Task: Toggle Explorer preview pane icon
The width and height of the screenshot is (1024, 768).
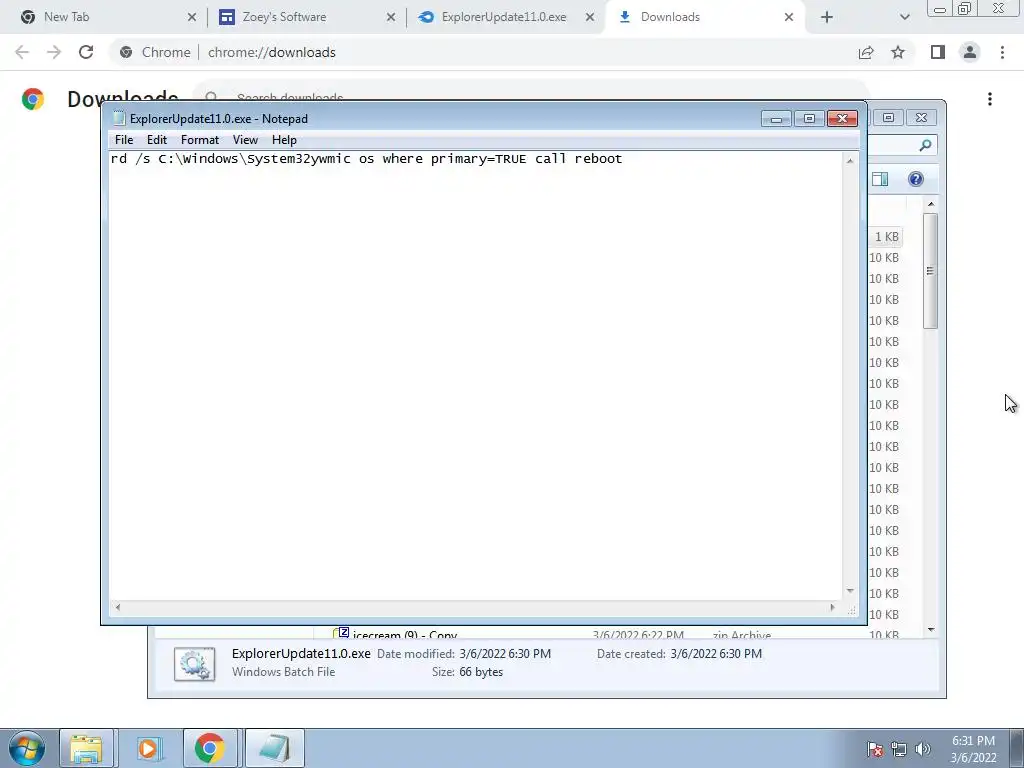Action: [x=880, y=179]
